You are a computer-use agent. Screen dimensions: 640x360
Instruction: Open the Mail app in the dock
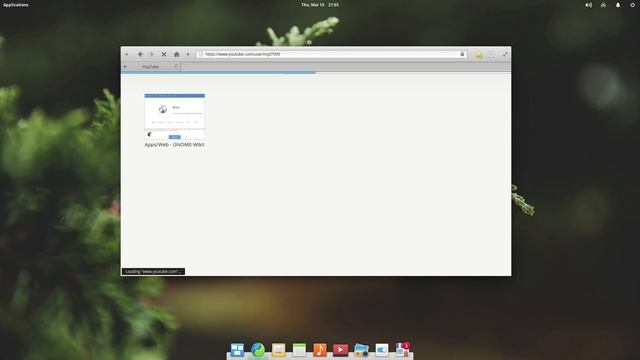(279, 350)
